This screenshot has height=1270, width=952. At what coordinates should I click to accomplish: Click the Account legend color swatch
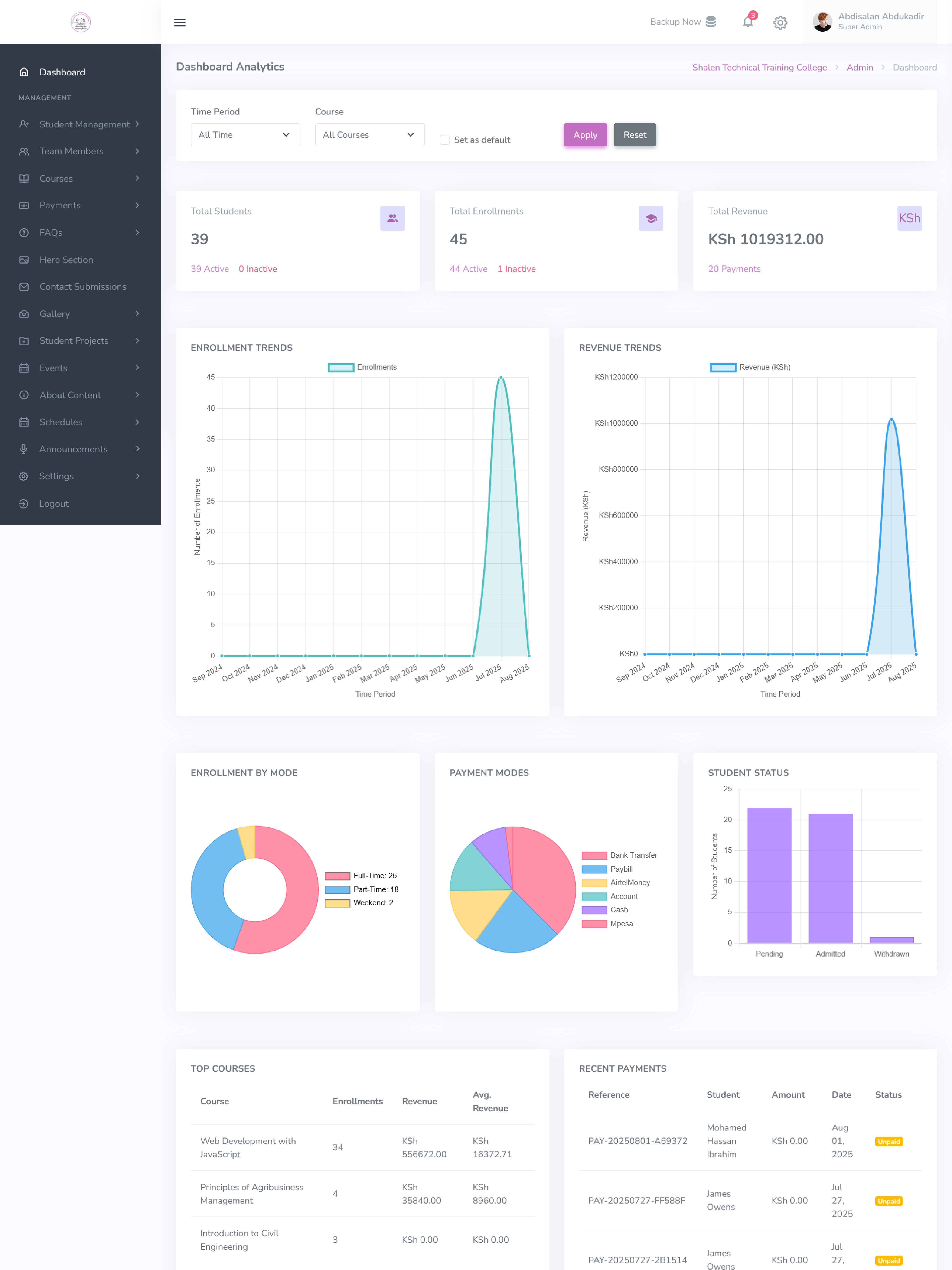594,897
